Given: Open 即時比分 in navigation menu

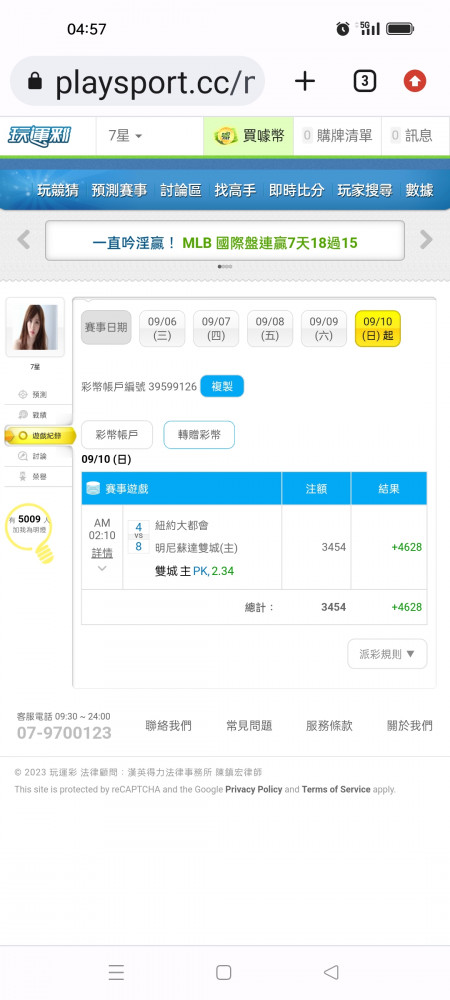Looking at the screenshot, I should pyautogui.click(x=296, y=190).
